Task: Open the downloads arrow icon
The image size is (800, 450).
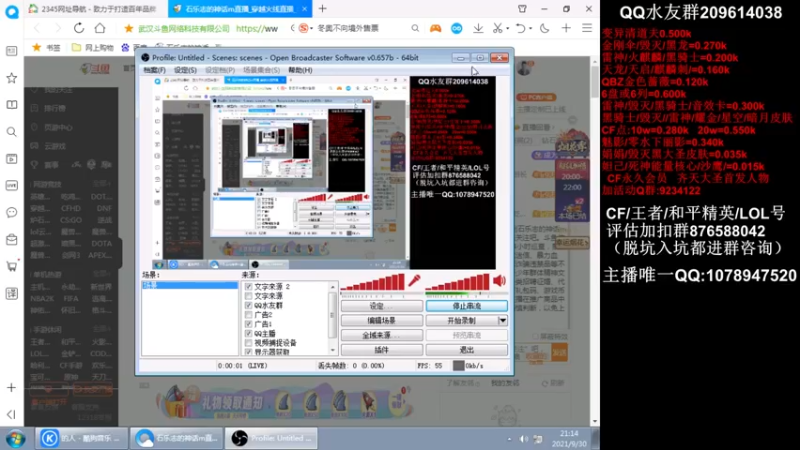Action: [x=478, y=29]
